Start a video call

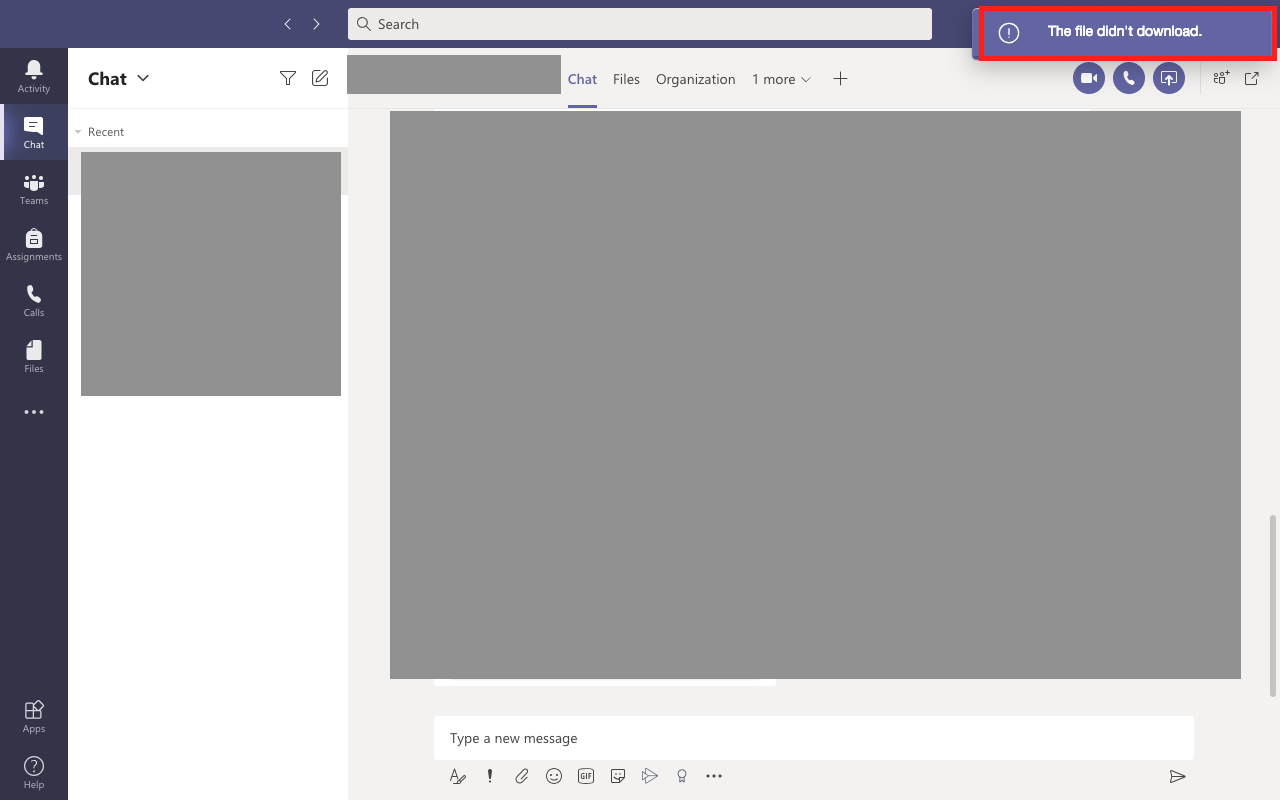pos(1089,78)
